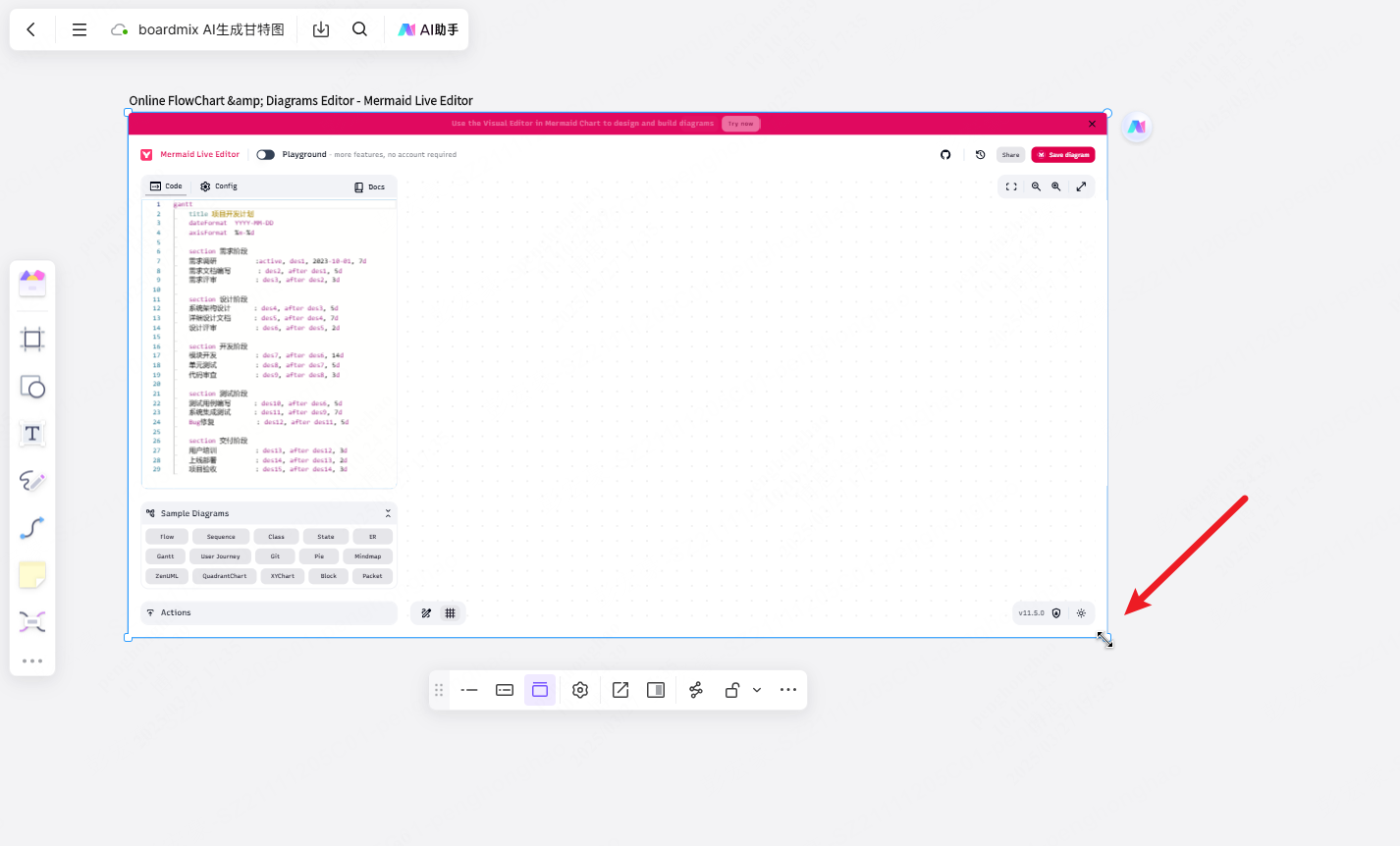Choose embedded preview style in floating toolbar
Viewport: 1400px width, 846px height.
tap(540, 690)
